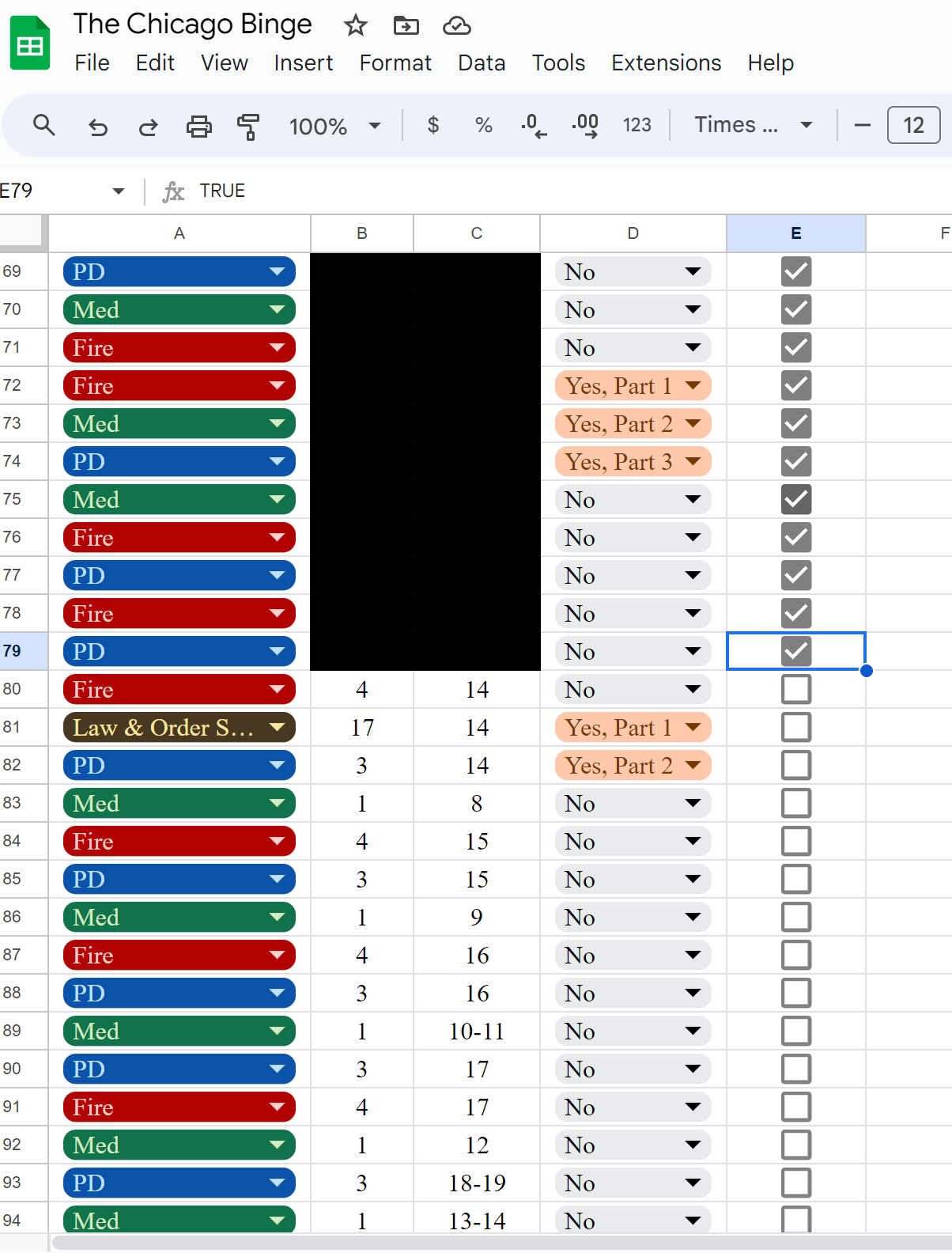
Task: Activate the paint format roller icon
Action: [x=248, y=126]
